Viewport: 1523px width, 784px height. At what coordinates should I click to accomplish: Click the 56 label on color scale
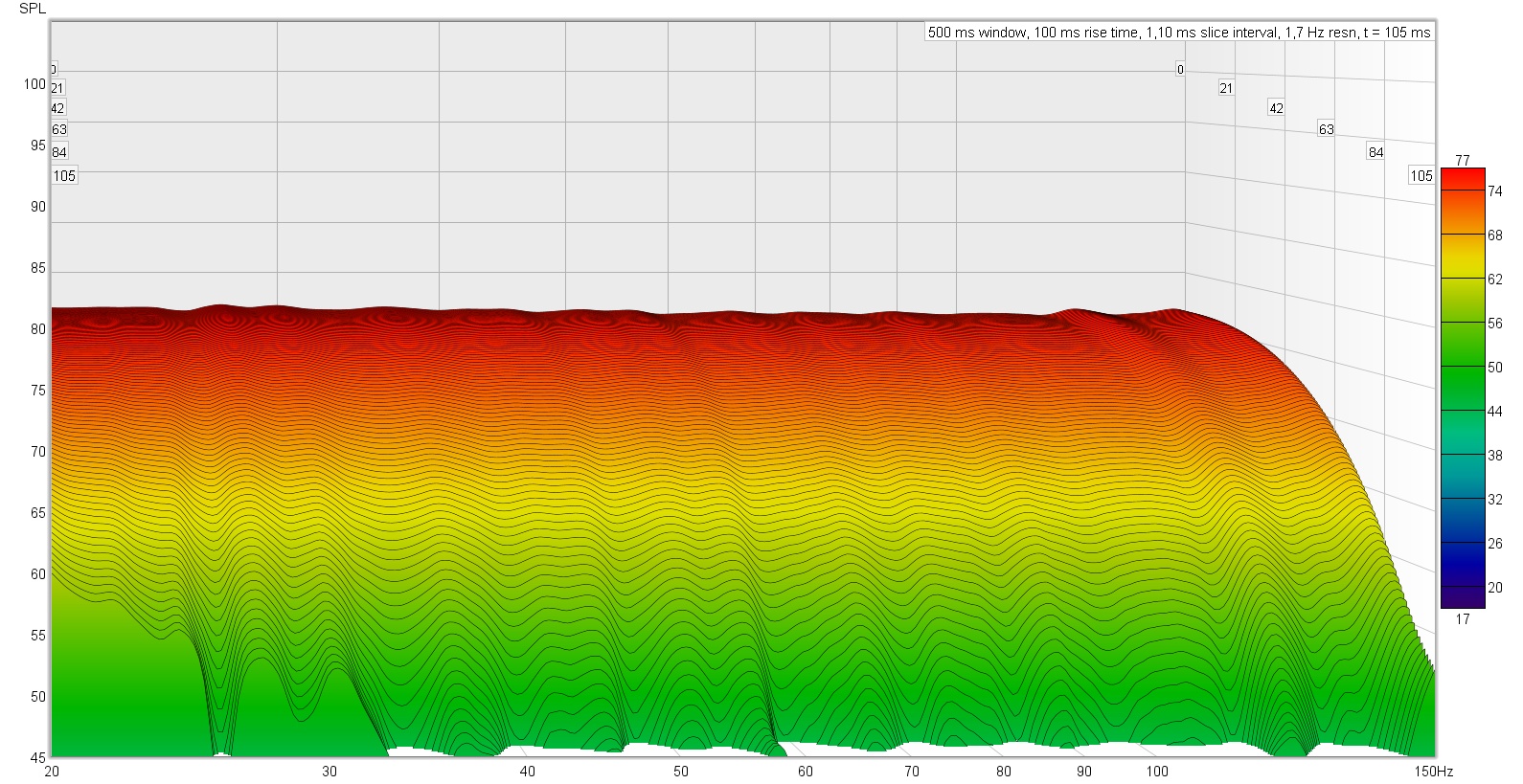[1495, 324]
